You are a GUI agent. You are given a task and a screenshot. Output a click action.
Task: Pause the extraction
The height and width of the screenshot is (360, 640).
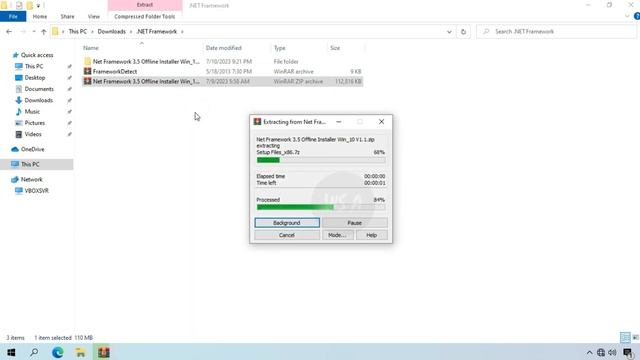pyautogui.click(x=354, y=223)
